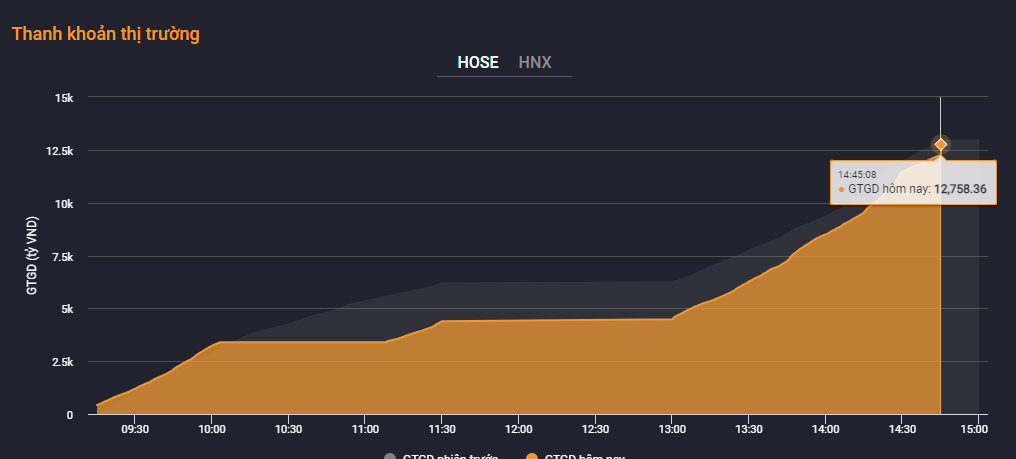Image resolution: width=1016 pixels, height=459 pixels.
Task: Click the 09:30 label on the time axis
Action: pos(135,429)
